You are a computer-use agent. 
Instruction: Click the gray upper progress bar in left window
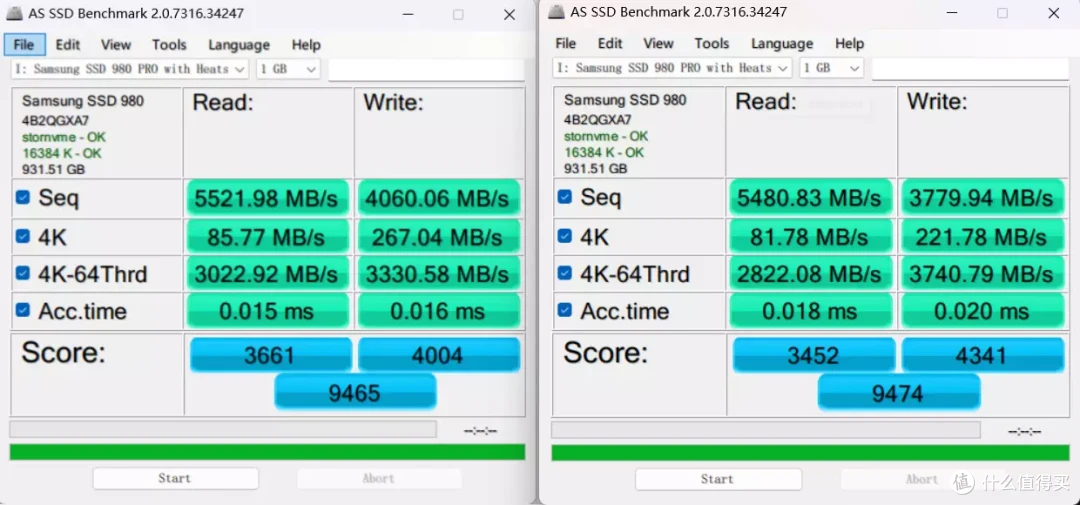[223, 429]
